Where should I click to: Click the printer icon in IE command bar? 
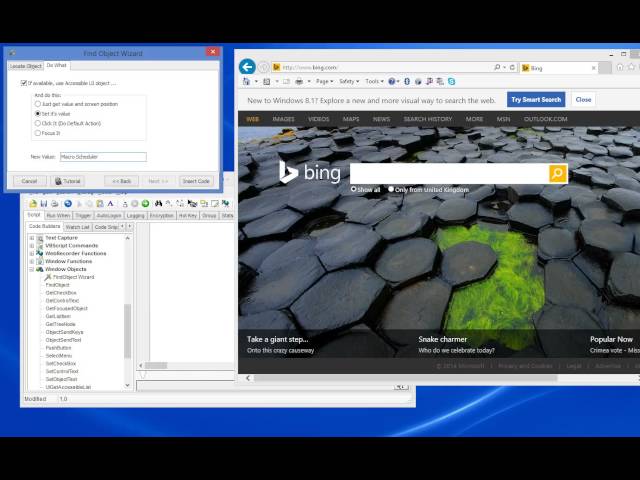point(299,82)
